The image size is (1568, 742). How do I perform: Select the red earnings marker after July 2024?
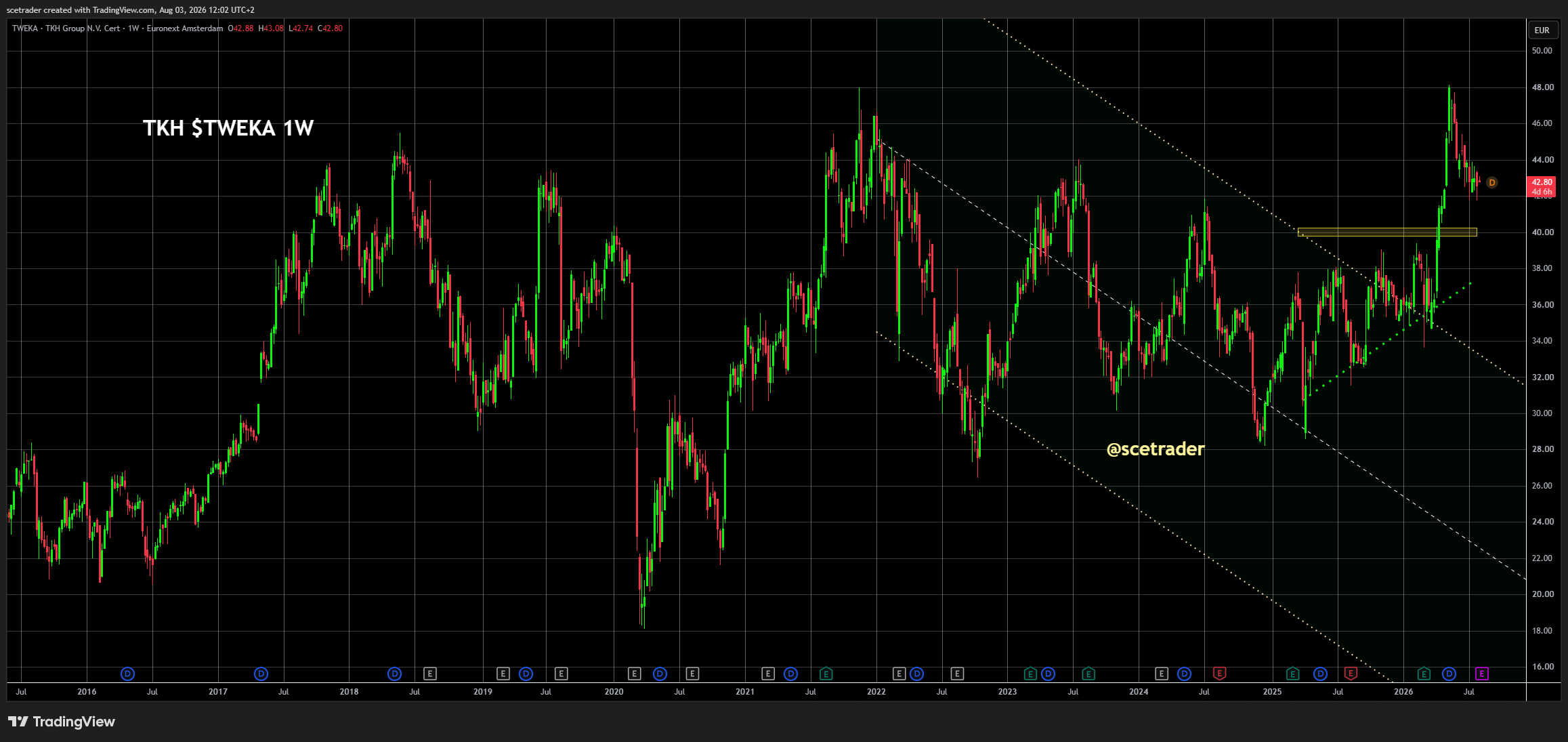[1219, 674]
